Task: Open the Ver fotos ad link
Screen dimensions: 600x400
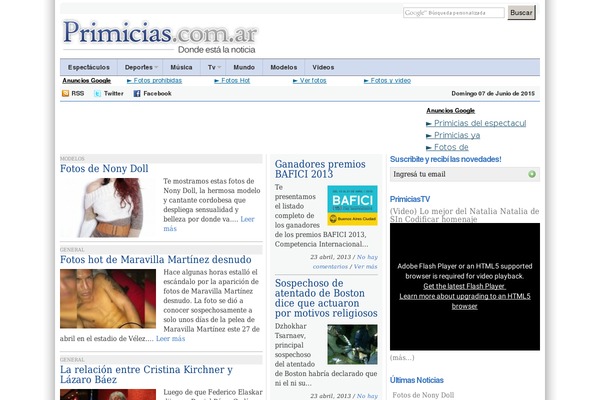Action: pyautogui.click(x=310, y=80)
